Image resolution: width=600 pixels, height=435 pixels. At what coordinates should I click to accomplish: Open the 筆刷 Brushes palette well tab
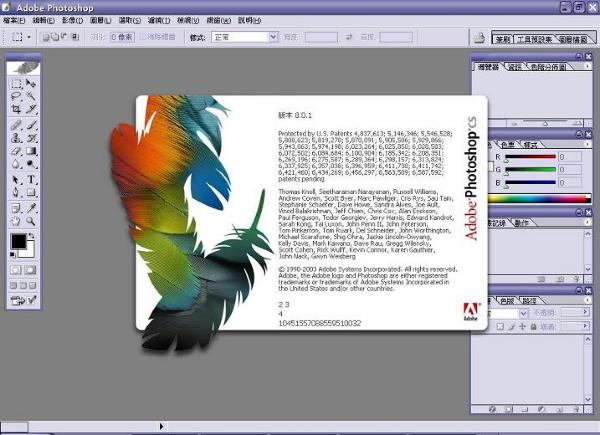tap(502, 39)
